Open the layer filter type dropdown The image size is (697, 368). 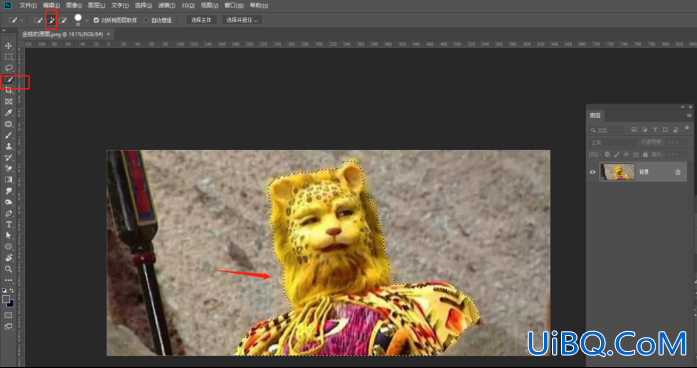(x=607, y=130)
